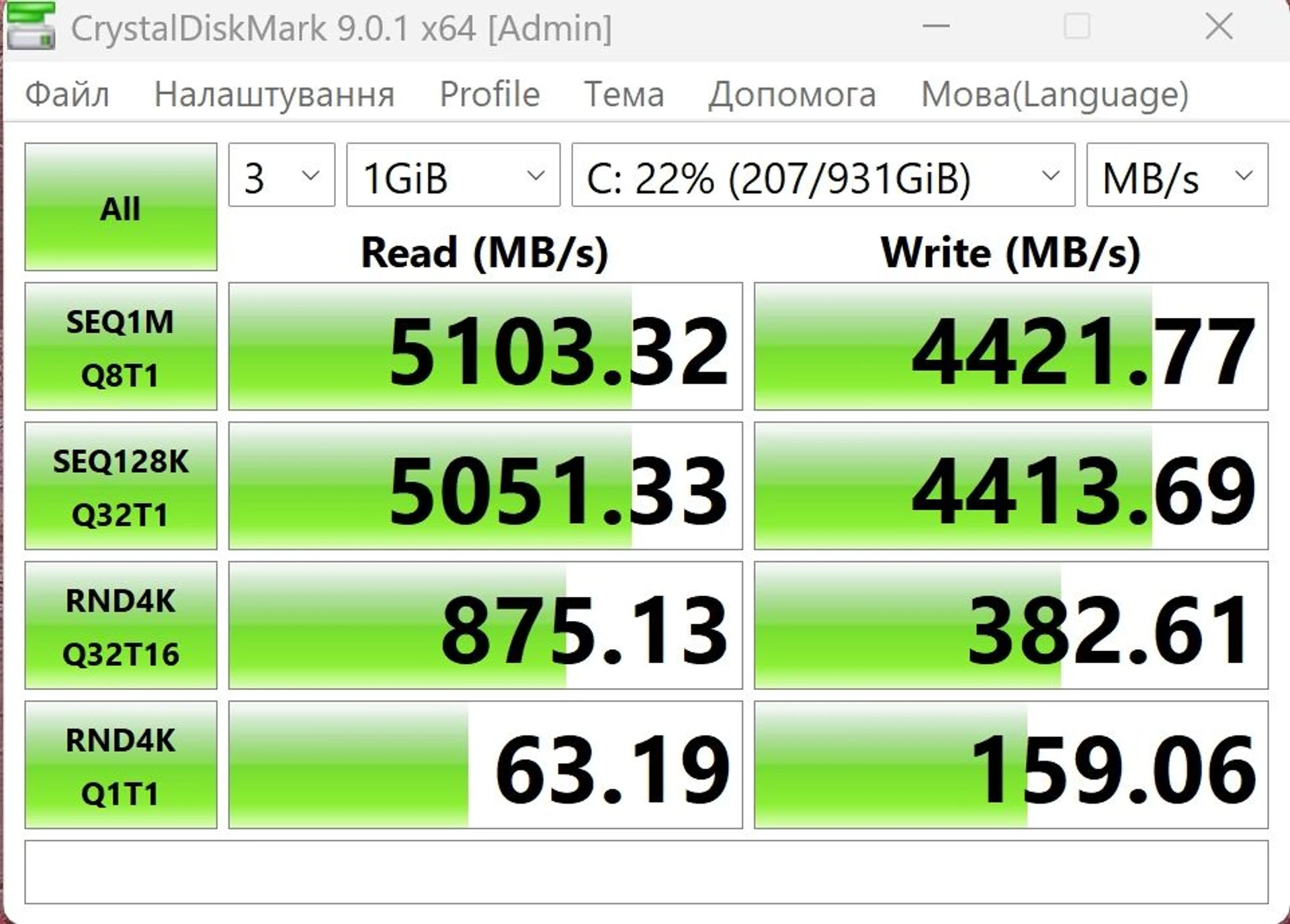The image size is (1290, 924).
Task: Run the RND4K Q32T16 benchmark
Action: (x=121, y=626)
